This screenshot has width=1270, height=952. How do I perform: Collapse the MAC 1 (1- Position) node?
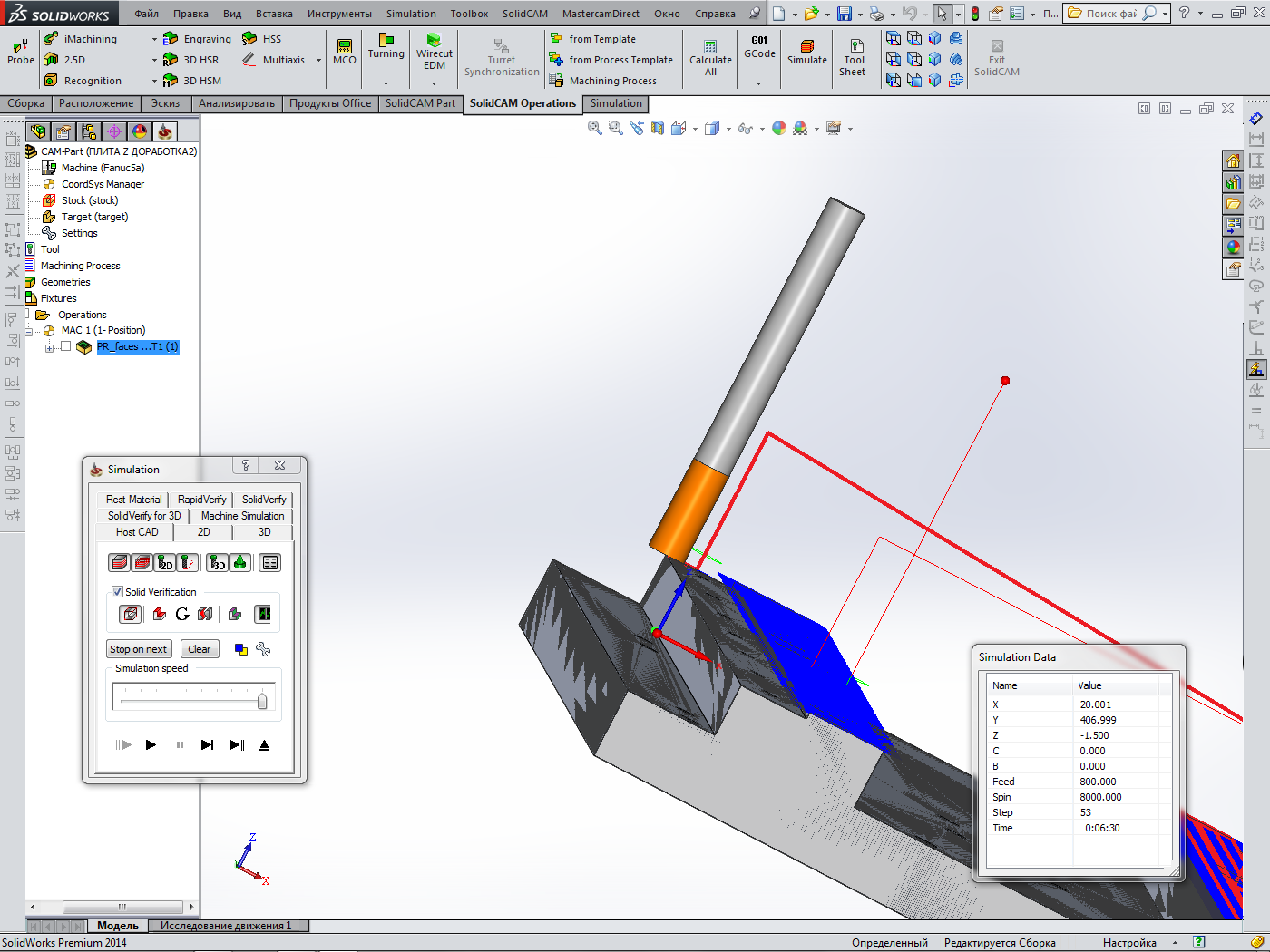point(30,331)
